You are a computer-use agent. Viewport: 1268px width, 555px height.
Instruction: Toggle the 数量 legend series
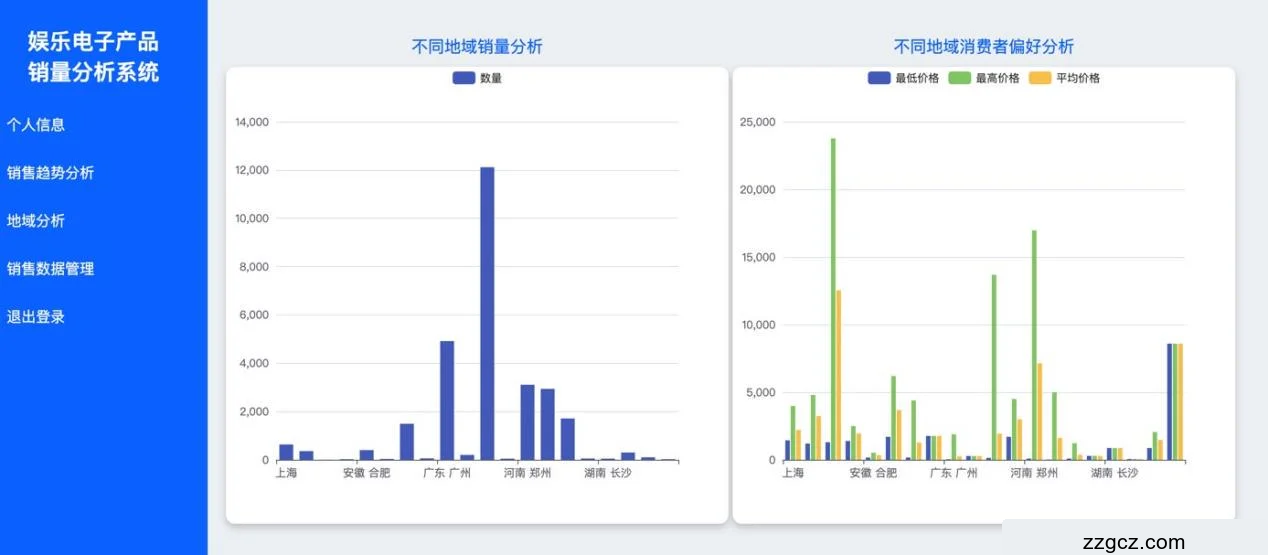(x=491, y=78)
